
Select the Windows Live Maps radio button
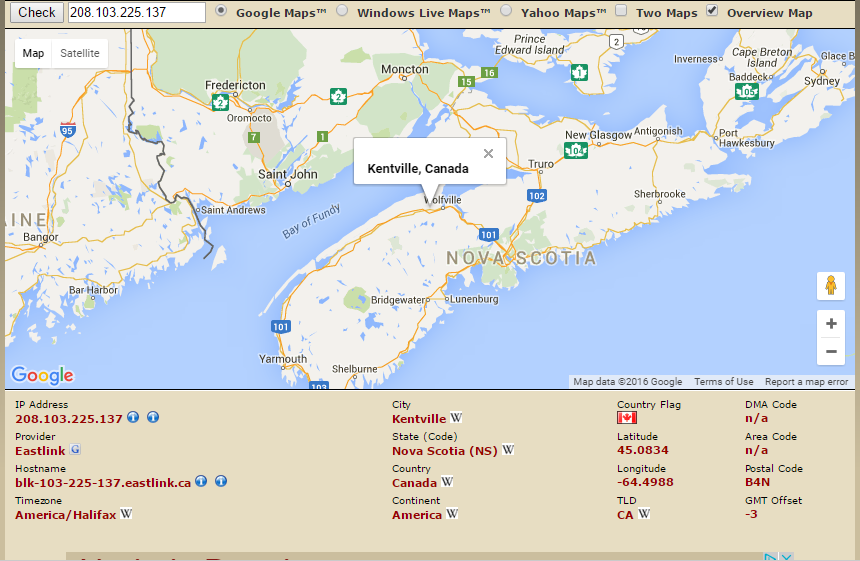tap(342, 10)
